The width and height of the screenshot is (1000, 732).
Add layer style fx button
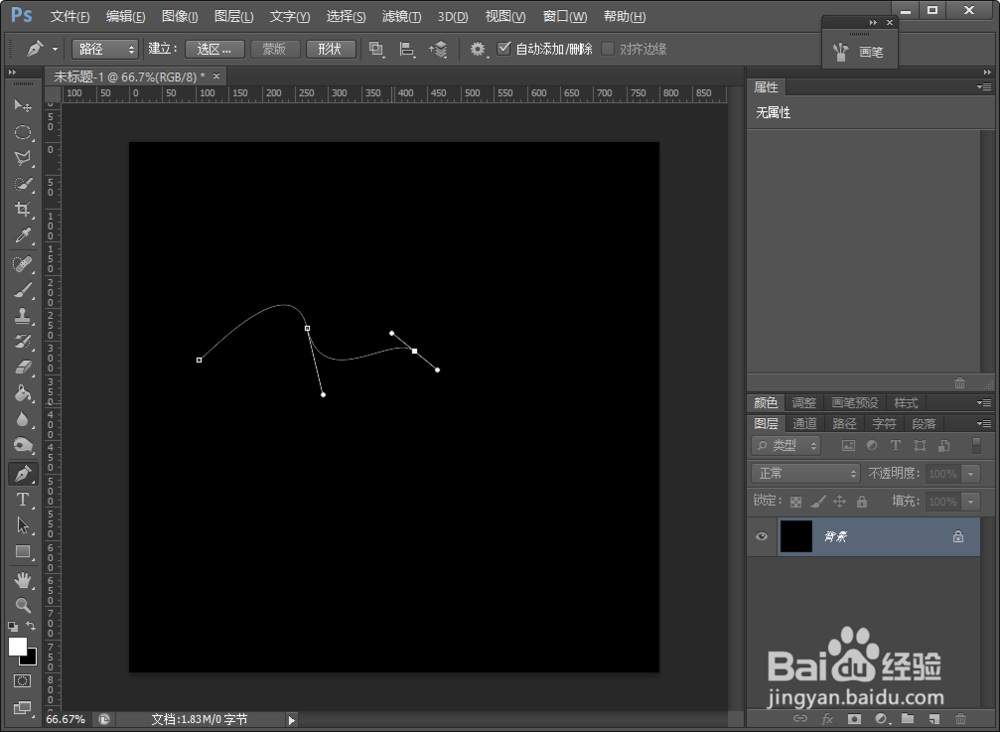(x=827, y=719)
